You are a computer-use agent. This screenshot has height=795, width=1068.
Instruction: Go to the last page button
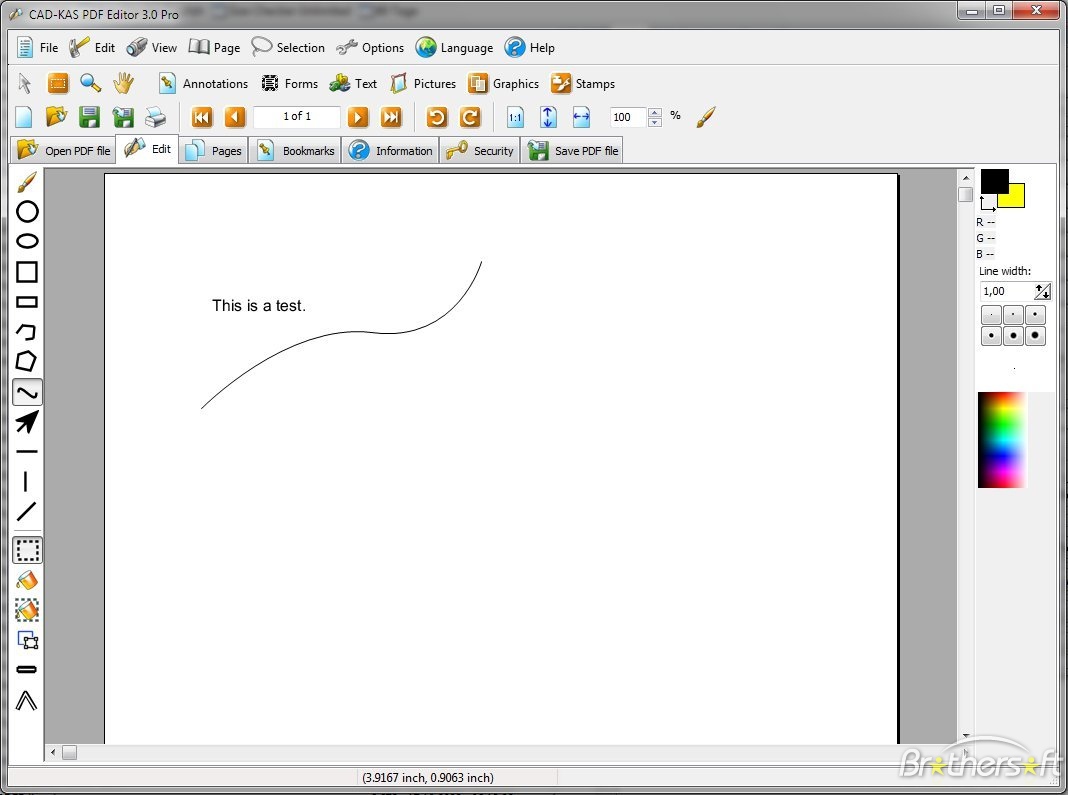point(391,117)
